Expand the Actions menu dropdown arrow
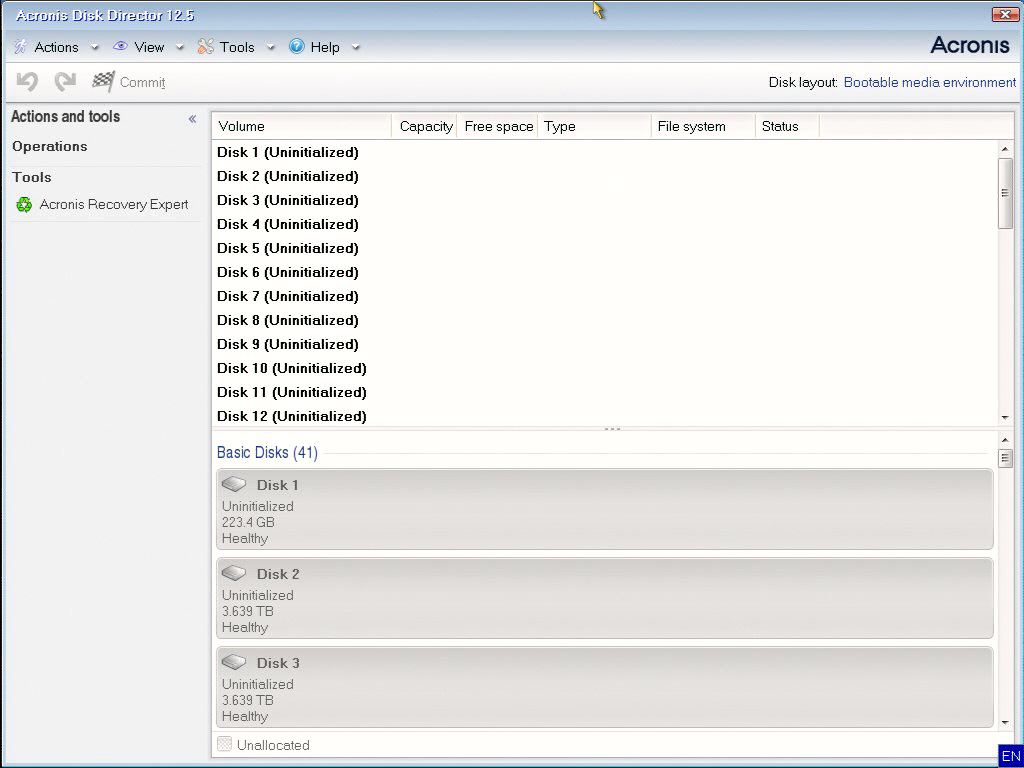The image size is (1024, 768). (94, 47)
